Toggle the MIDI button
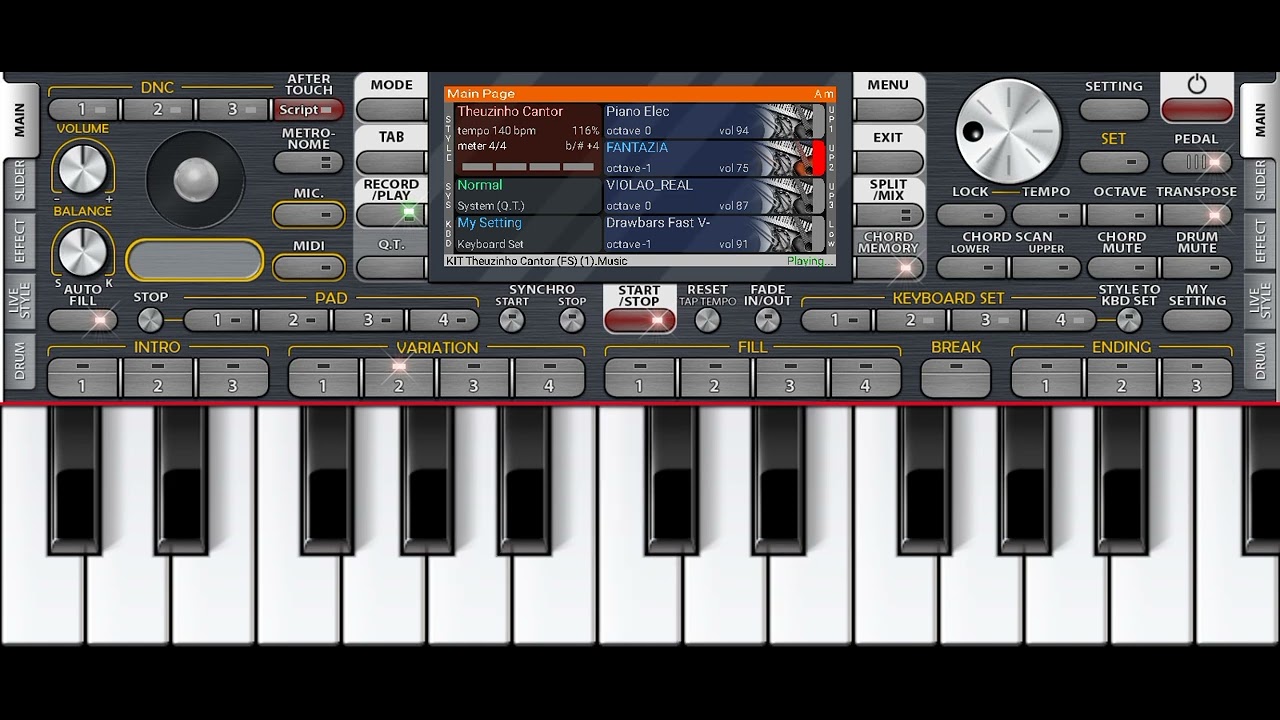This screenshot has height=720, width=1280. pos(309,267)
